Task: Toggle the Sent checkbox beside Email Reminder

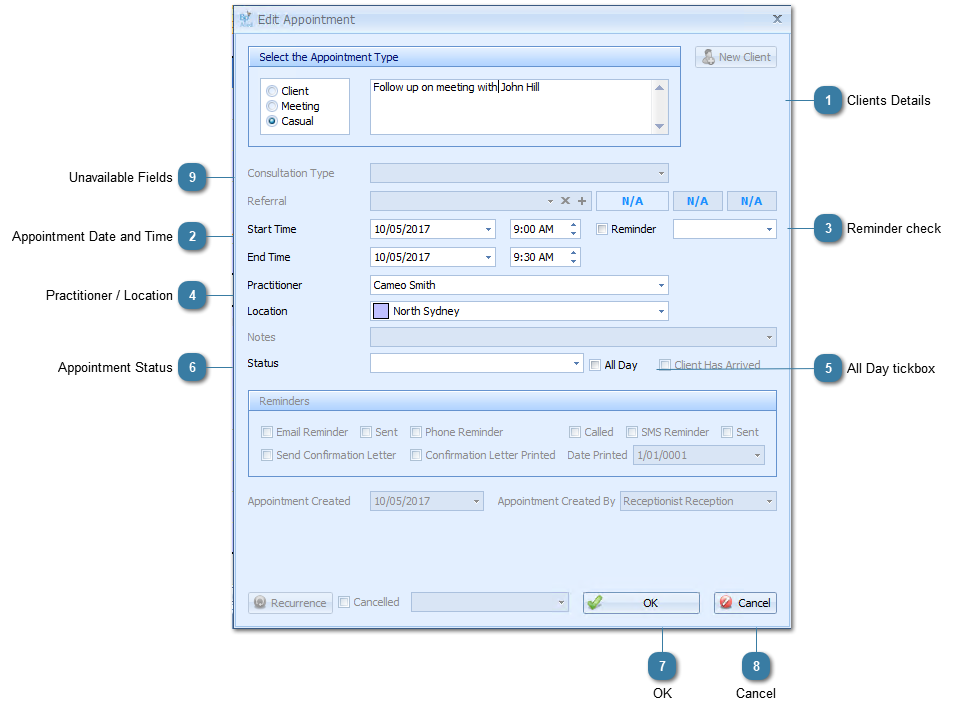Action: (x=366, y=432)
